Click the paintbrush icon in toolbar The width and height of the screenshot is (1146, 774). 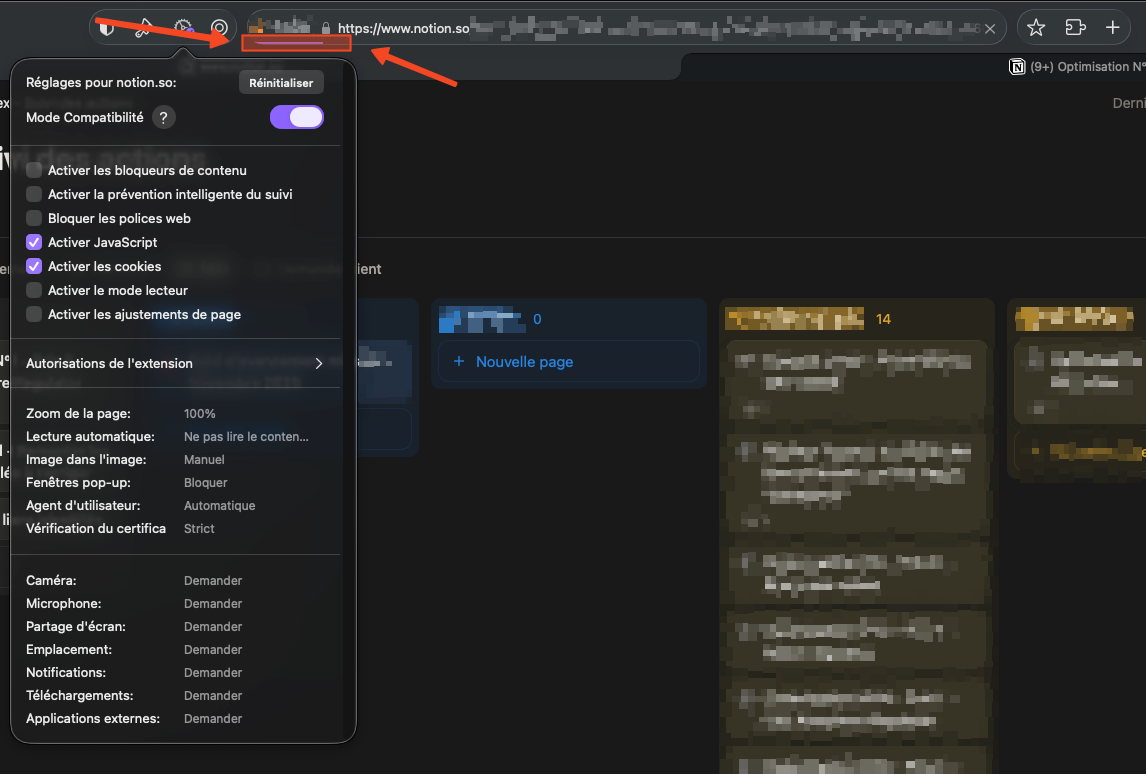[x=144, y=28]
